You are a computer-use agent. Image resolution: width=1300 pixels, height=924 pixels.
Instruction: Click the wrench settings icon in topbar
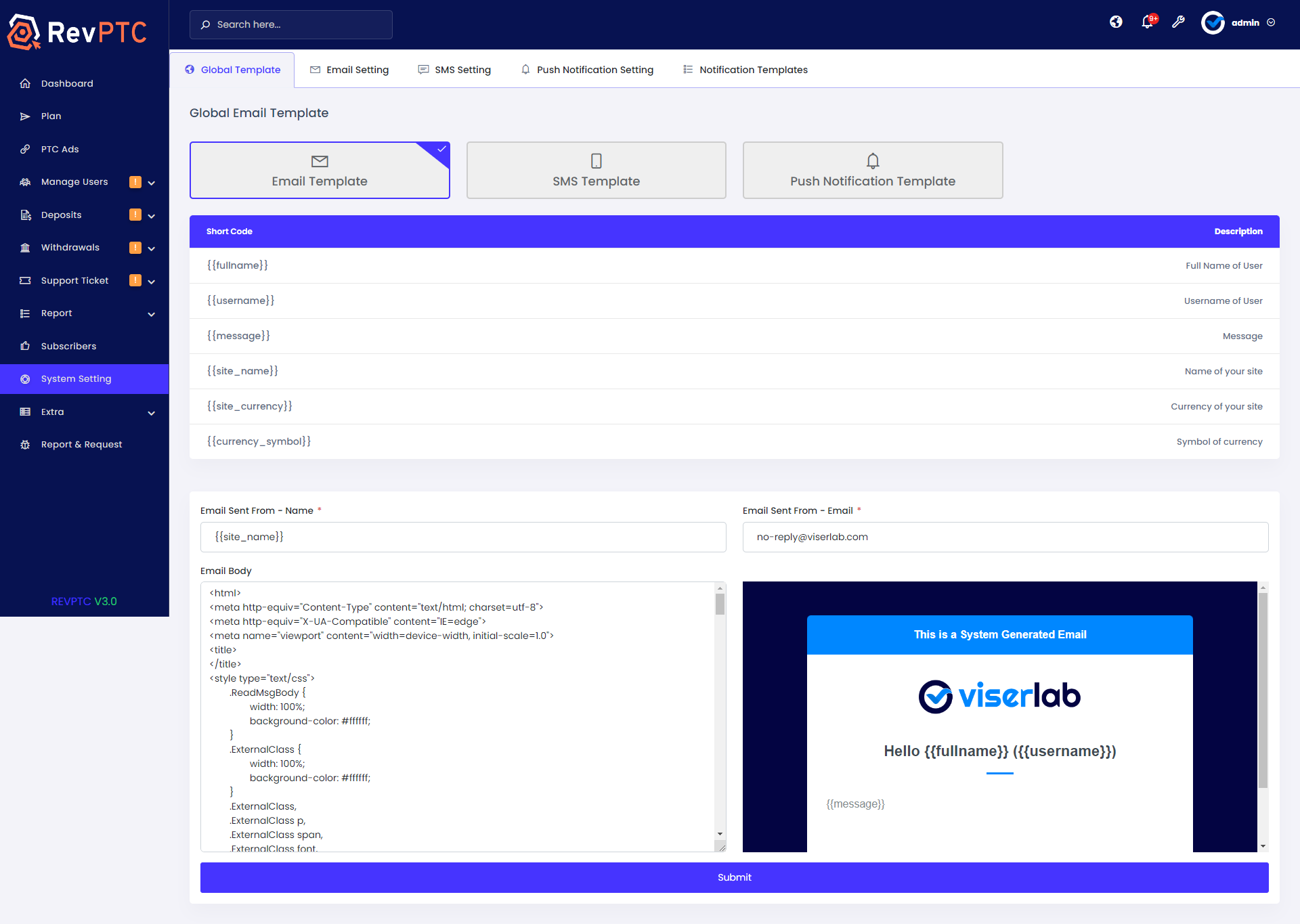(x=1178, y=22)
